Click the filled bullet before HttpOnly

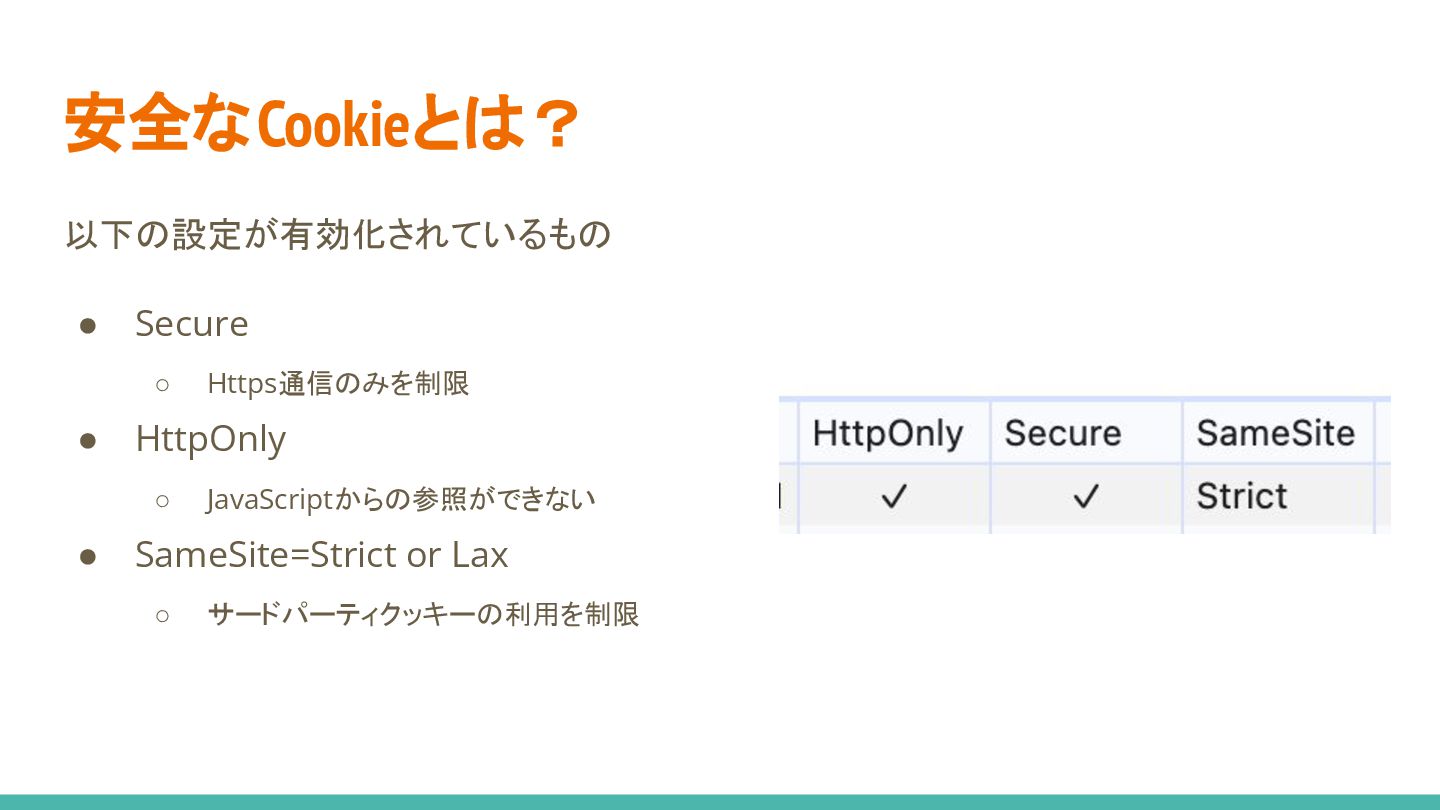tap(88, 441)
